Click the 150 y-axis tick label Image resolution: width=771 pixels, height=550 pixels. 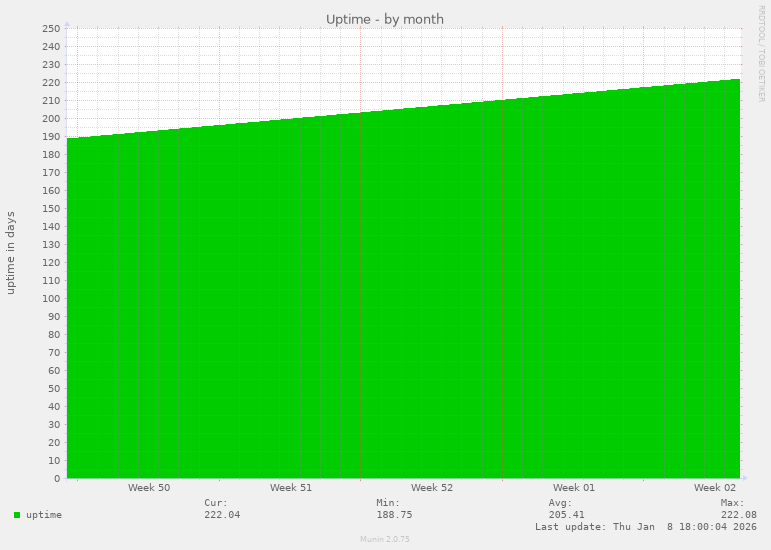click(51, 208)
